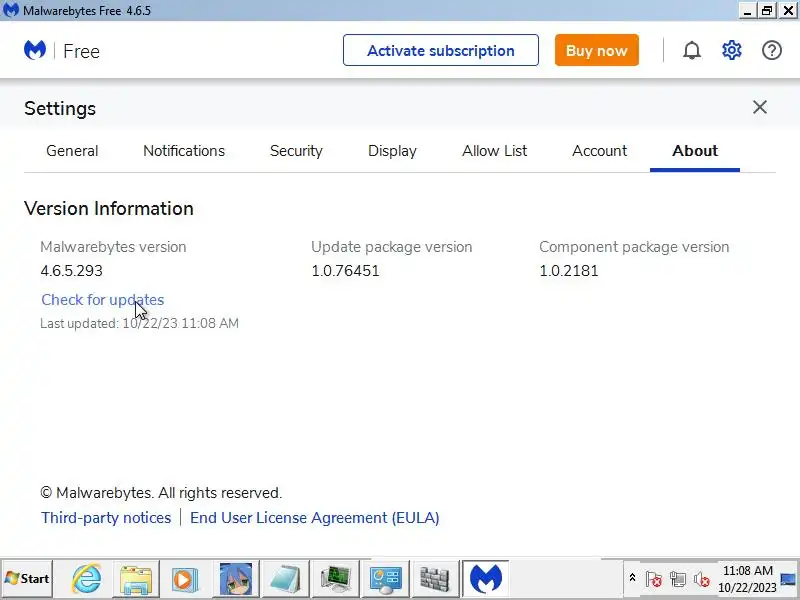Open the control panel taskbar icon
The image size is (800, 600).
(385, 579)
